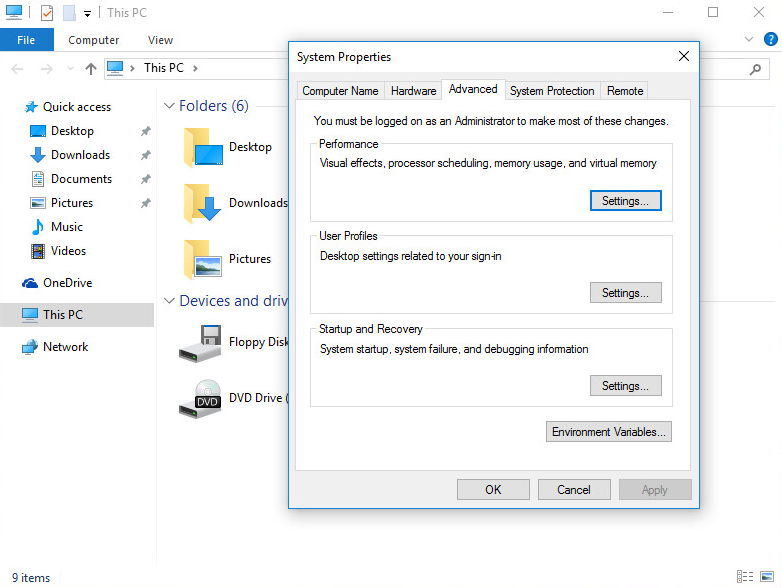Switch to the Hardware tab

[x=413, y=91]
